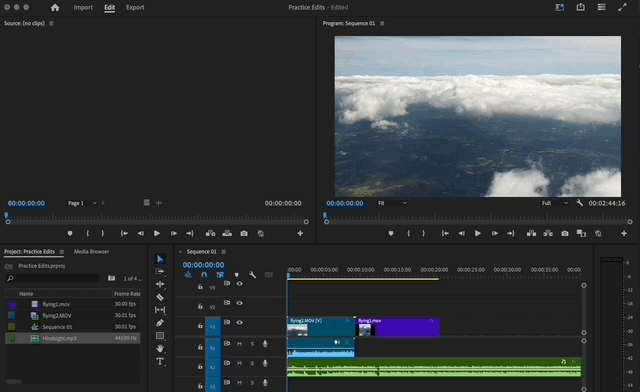Enable voice-over record on A1
640x392 pixels.
265,344
